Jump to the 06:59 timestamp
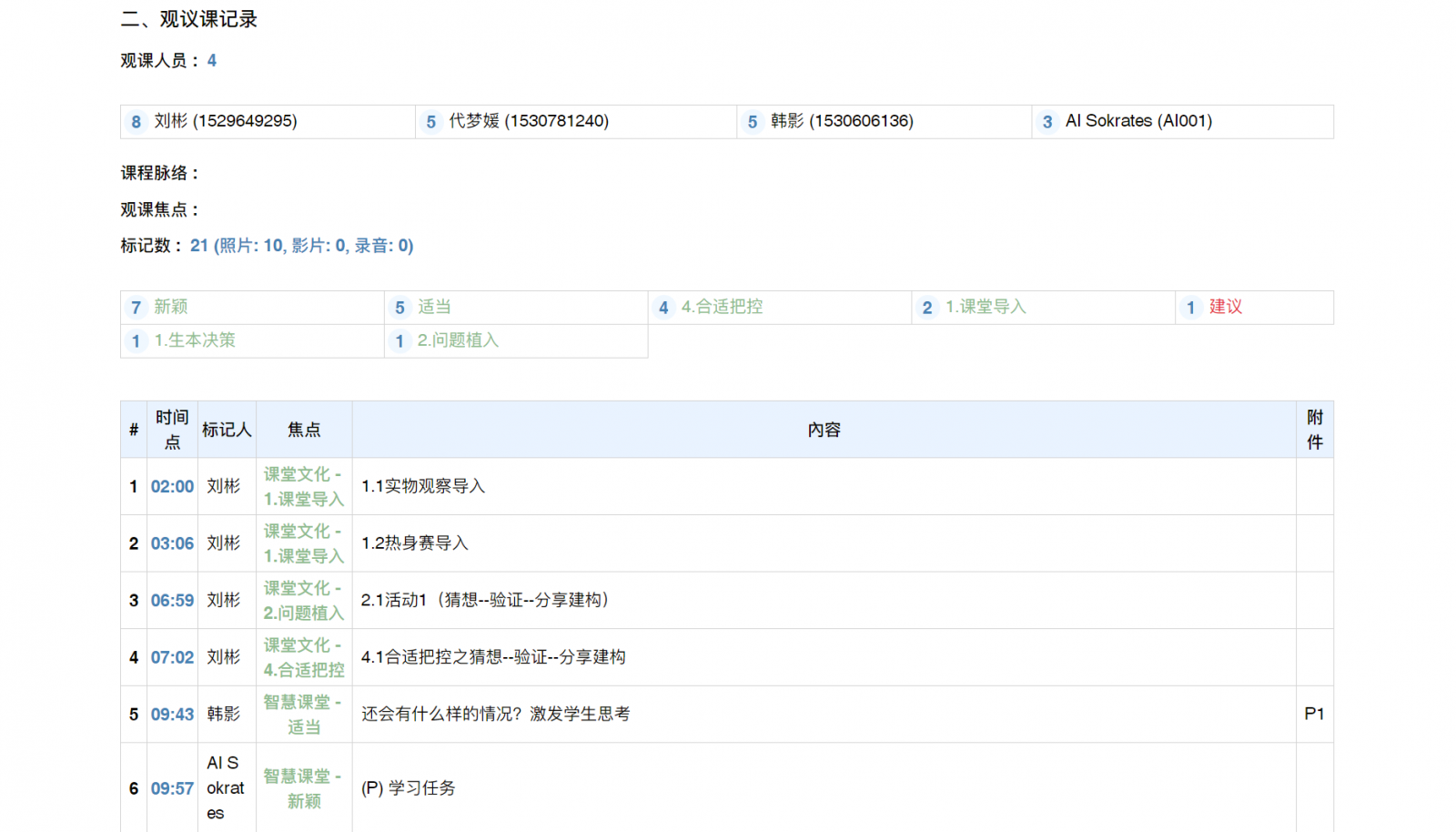 (x=172, y=601)
